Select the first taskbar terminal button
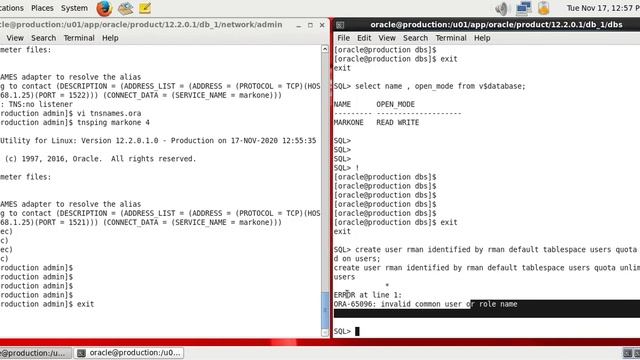 point(36,353)
